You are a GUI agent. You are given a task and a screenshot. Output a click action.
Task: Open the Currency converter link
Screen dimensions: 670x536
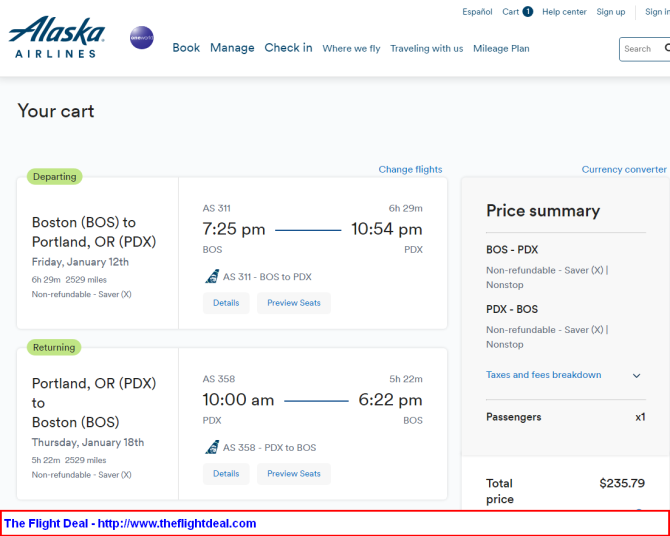[x=624, y=169]
